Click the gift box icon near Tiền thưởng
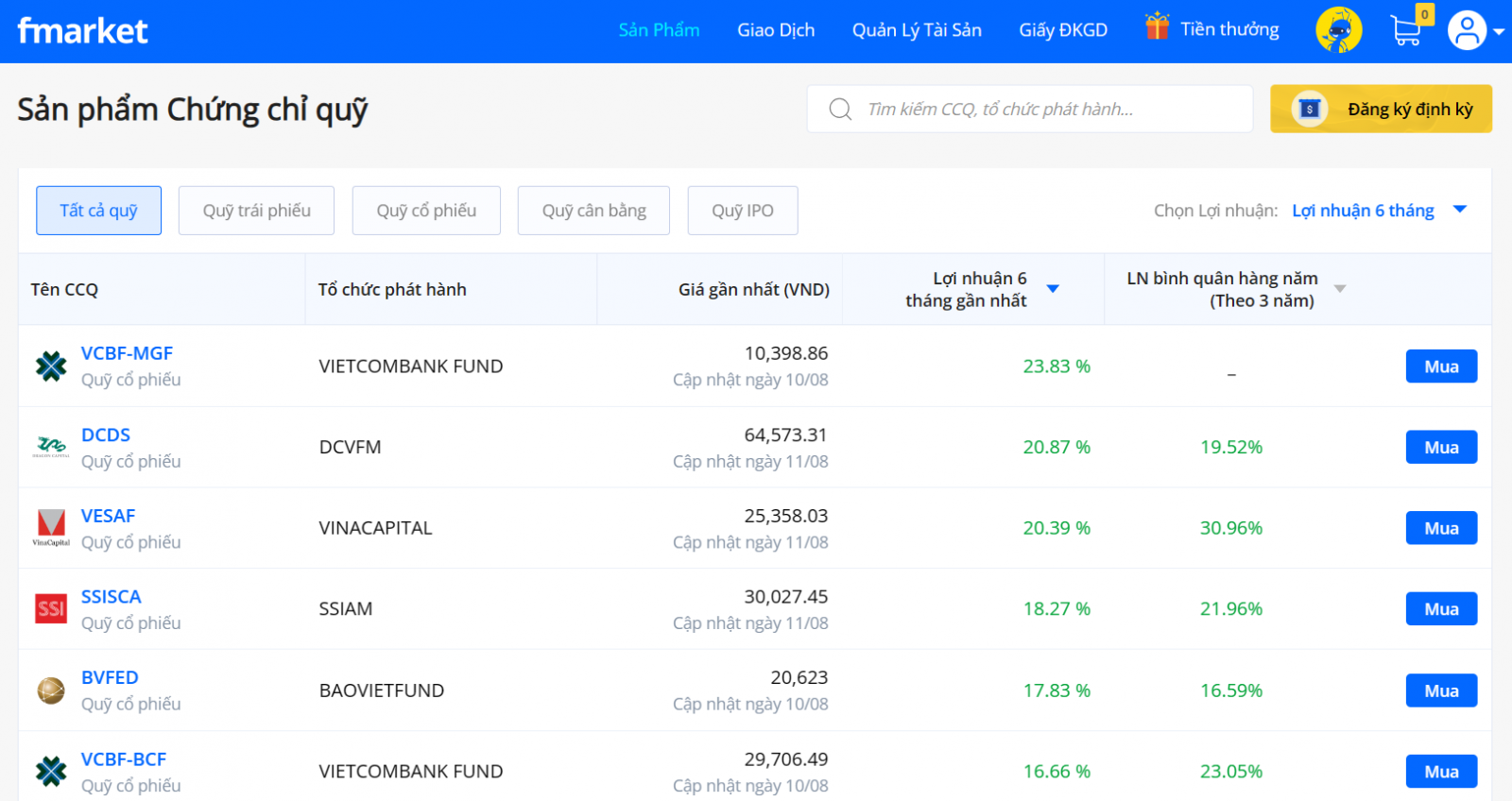This screenshot has width=1512, height=801. [x=1157, y=26]
